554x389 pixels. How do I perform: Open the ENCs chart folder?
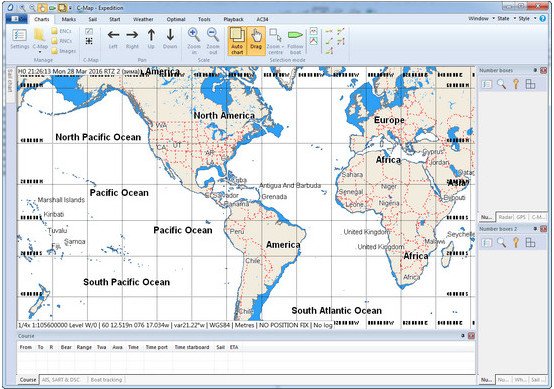(61, 31)
